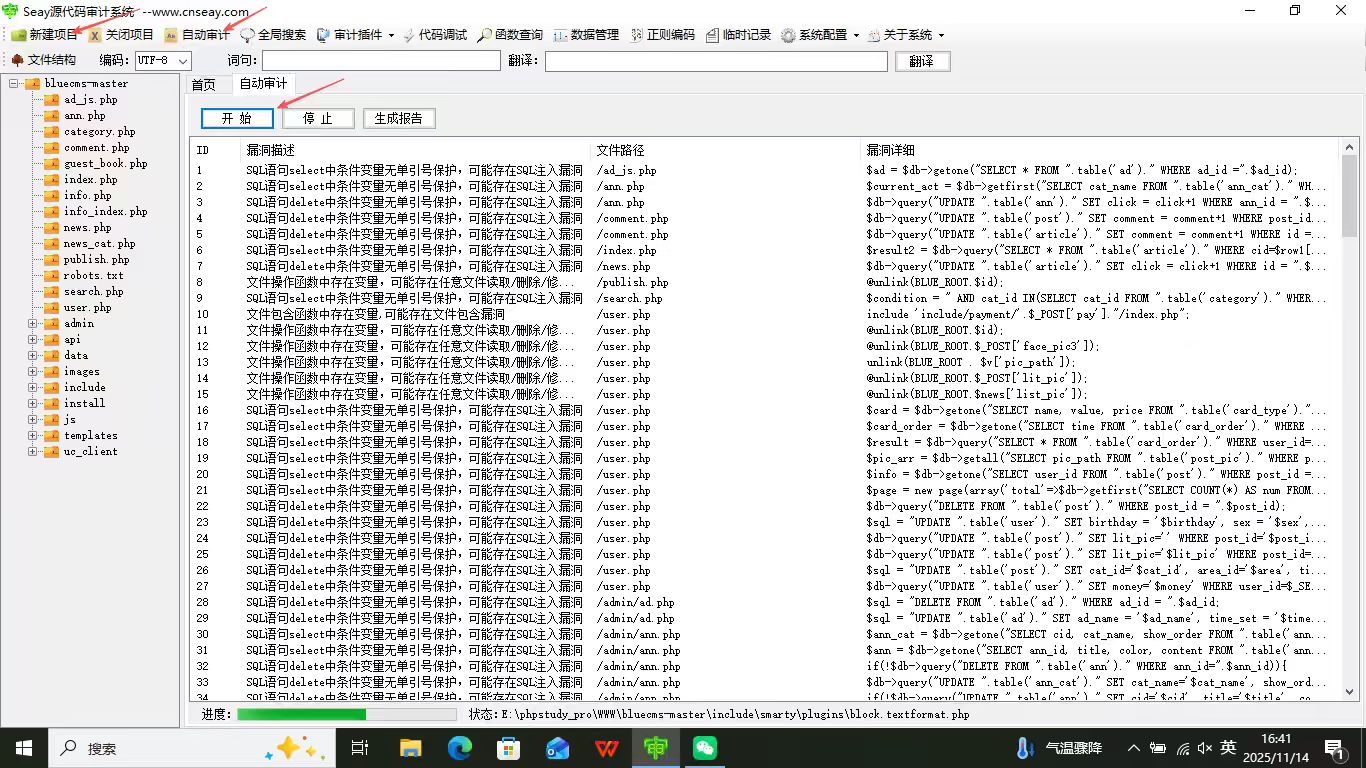Open the 审计插件 dropdown menu
This screenshot has height=768, width=1366.
(355, 35)
